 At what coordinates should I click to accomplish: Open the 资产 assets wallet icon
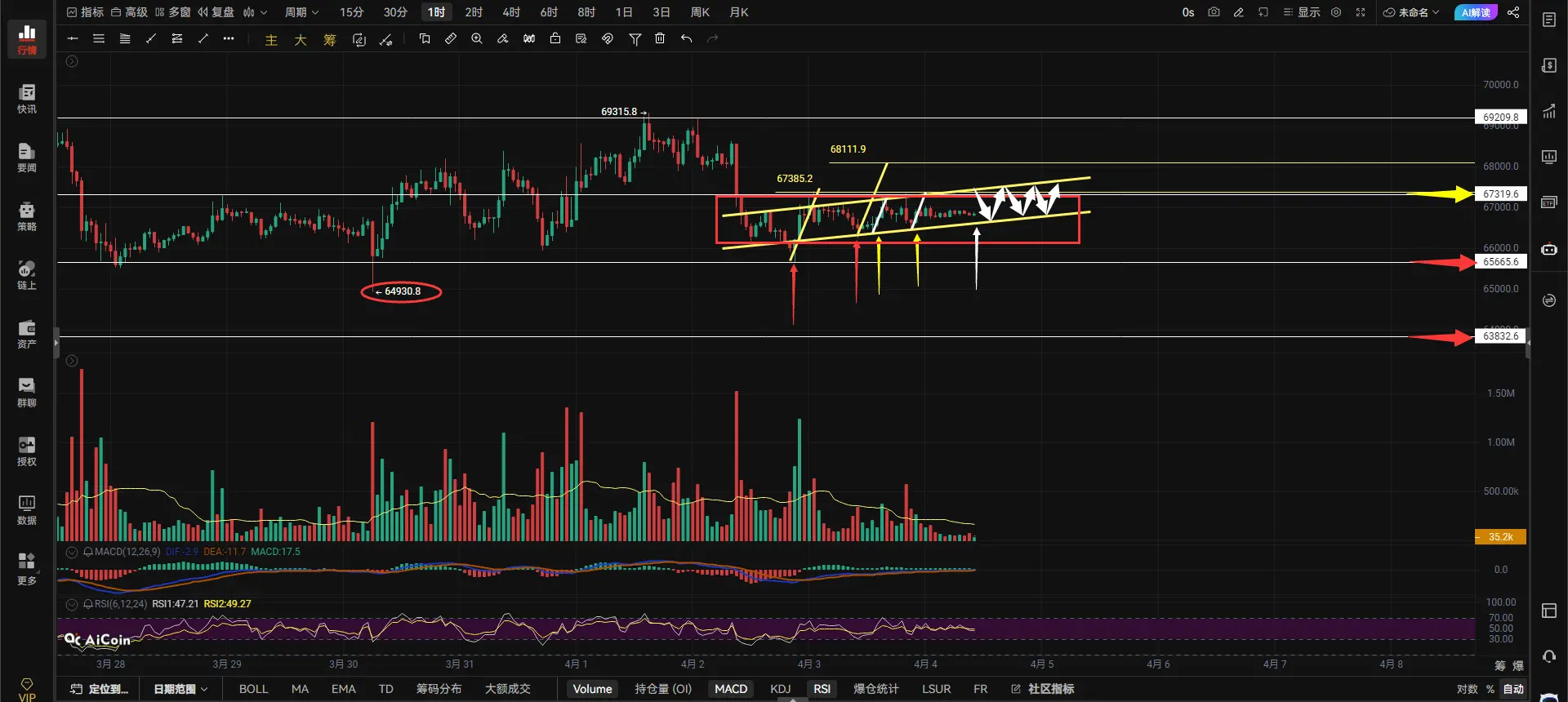coord(27,333)
